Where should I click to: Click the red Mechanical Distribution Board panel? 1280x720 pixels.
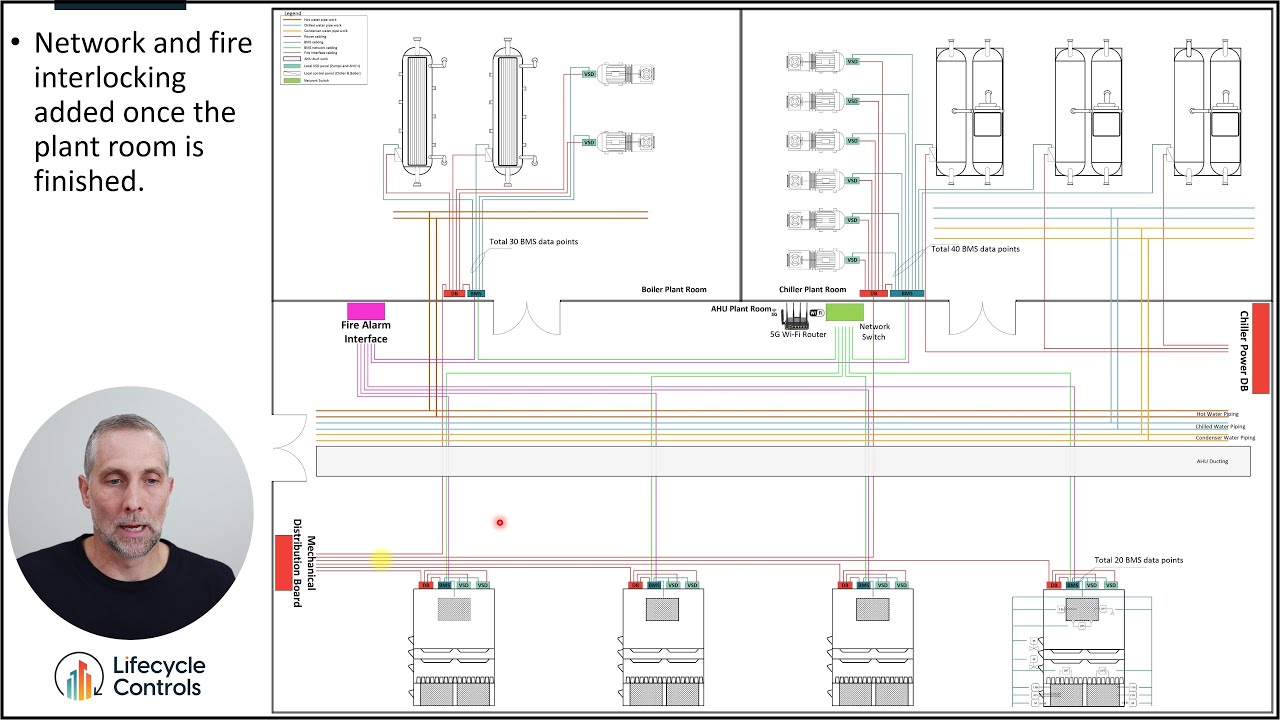pos(284,562)
